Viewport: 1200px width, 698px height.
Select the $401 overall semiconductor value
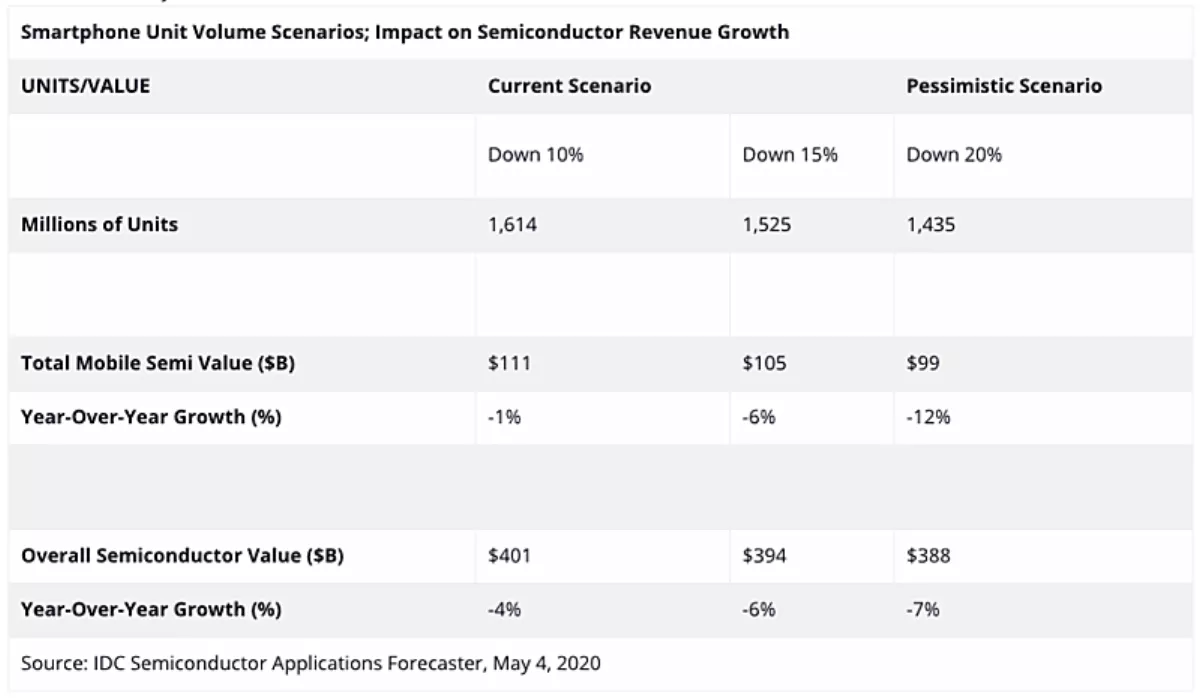click(x=509, y=556)
